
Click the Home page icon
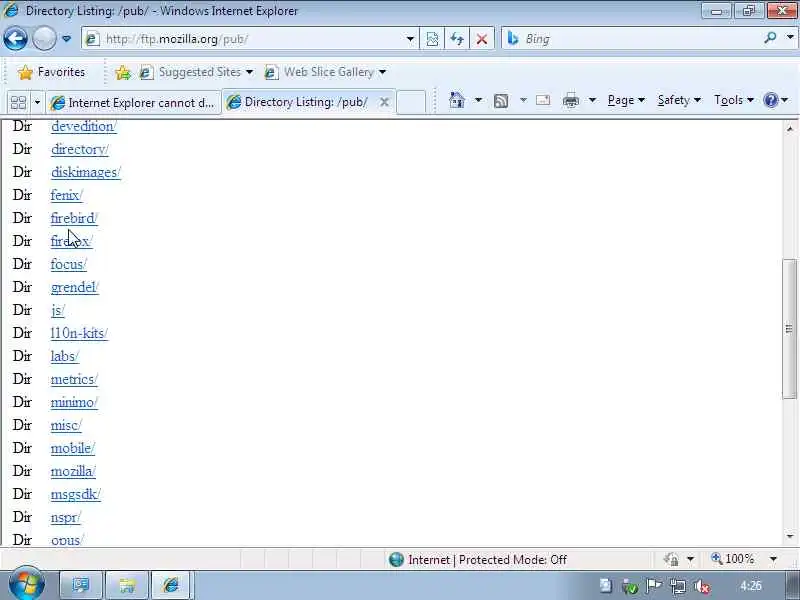457,101
